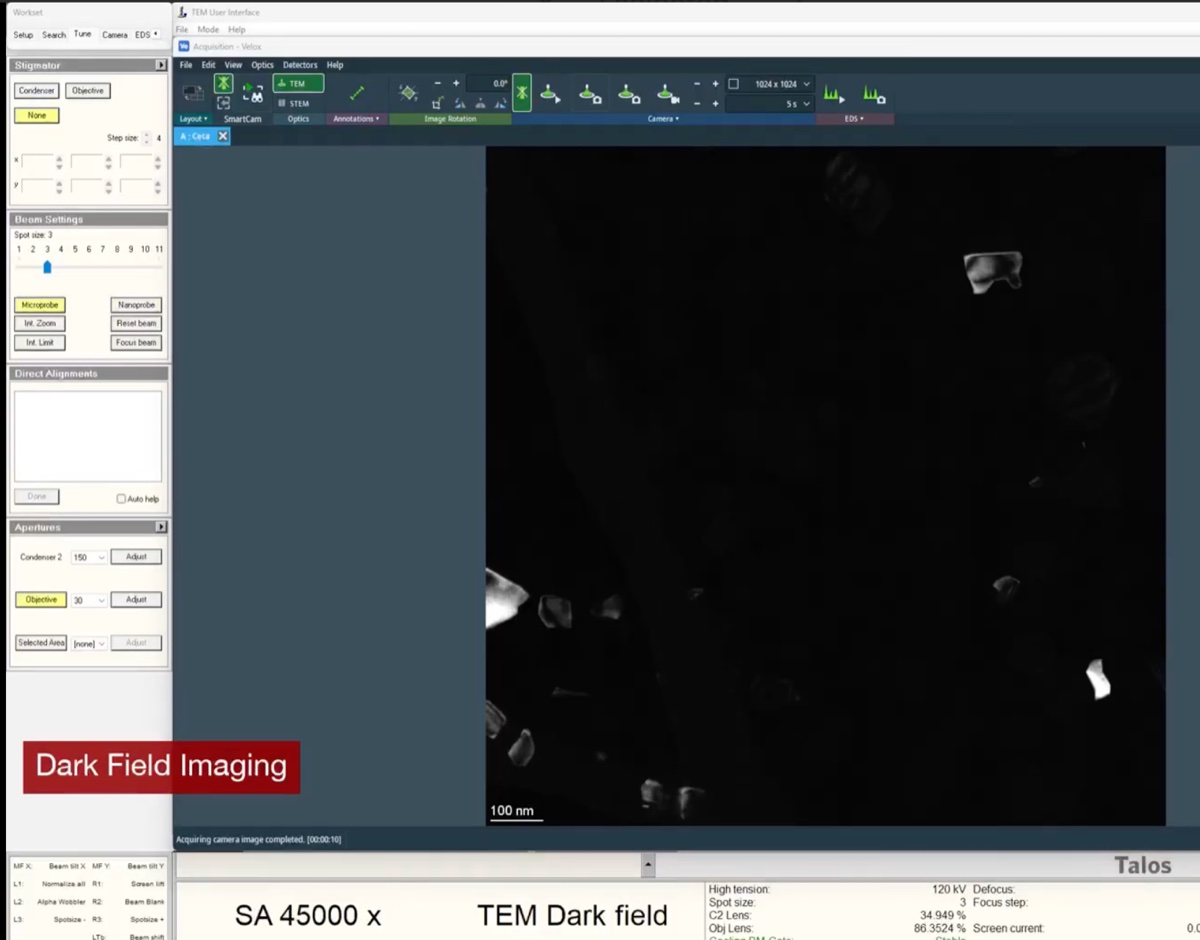Open the Objective aperture size dropdown
The image size is (1200, 940).
pos(88,600)
